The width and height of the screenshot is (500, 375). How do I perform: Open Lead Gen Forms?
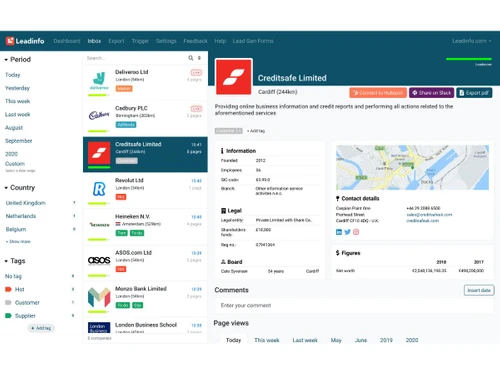[x=253, y=41]
